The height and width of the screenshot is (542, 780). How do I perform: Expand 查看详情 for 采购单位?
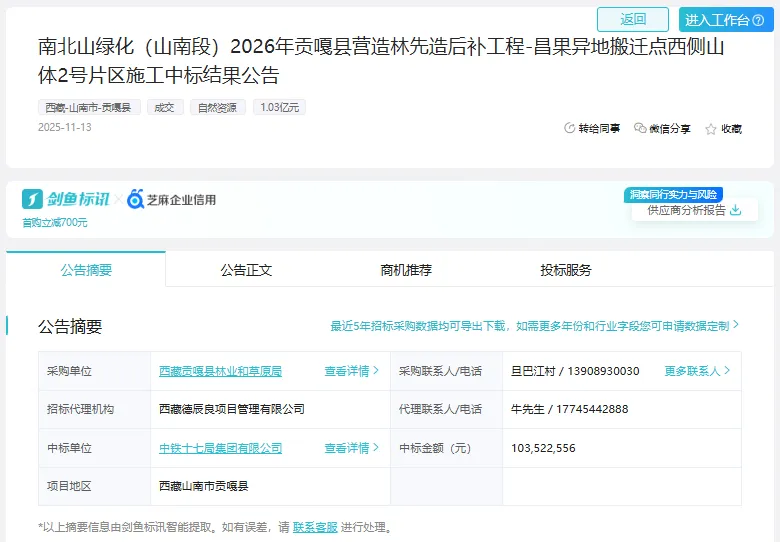tap(352, 371)
